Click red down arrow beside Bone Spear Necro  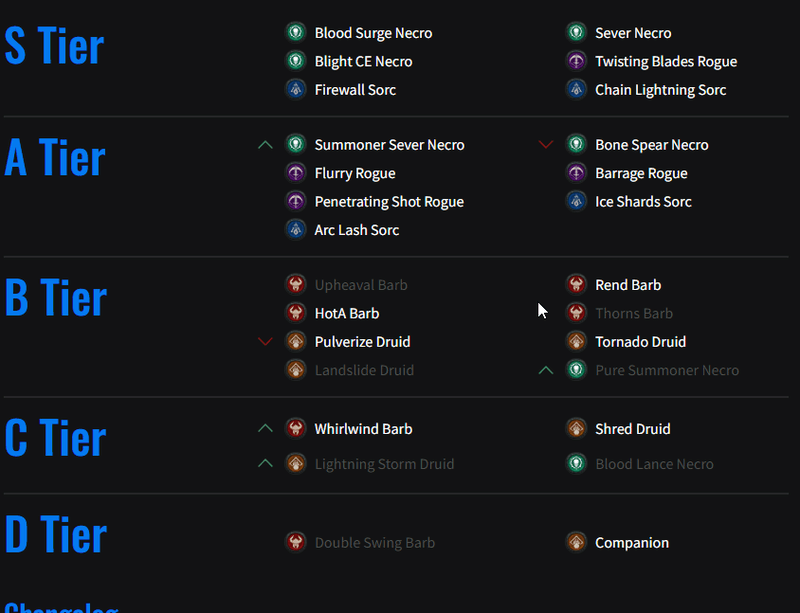point(546,145)
